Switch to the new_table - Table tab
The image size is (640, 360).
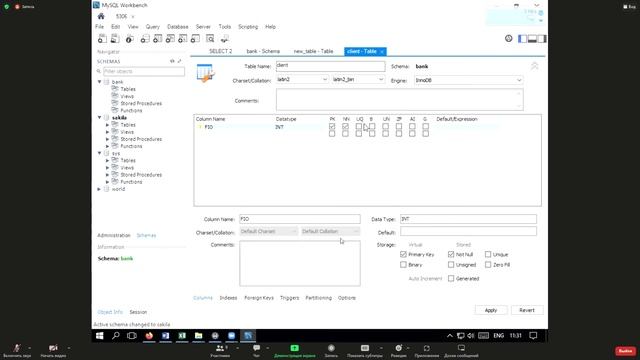313,51
